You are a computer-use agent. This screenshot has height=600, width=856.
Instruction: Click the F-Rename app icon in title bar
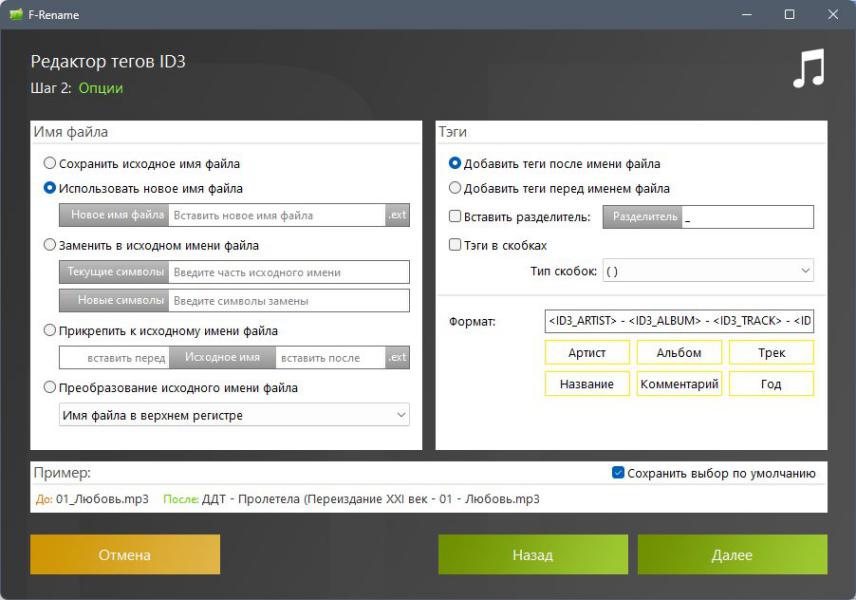[x=16, y=15]
